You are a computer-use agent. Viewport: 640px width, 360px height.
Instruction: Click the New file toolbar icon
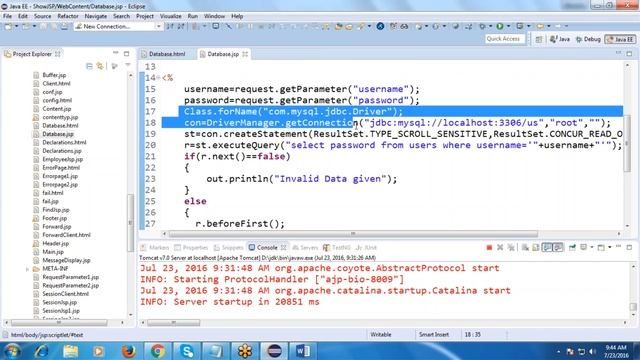coord(8,26)
